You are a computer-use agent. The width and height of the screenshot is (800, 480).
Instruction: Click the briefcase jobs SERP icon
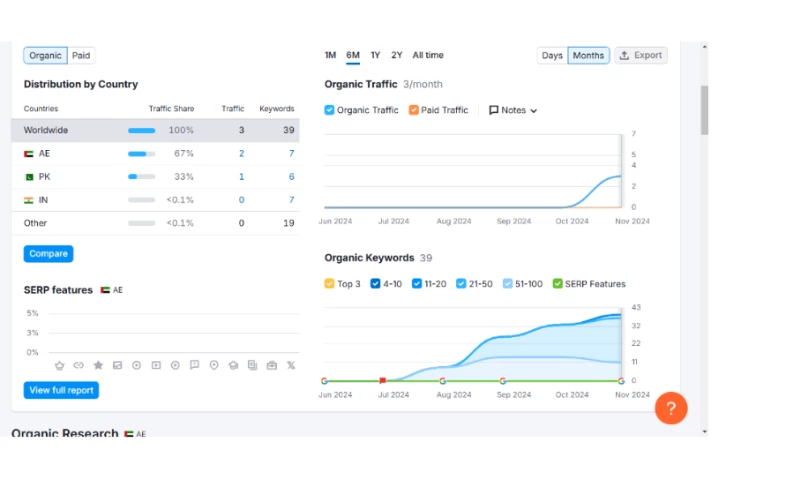tap(272, 366)
